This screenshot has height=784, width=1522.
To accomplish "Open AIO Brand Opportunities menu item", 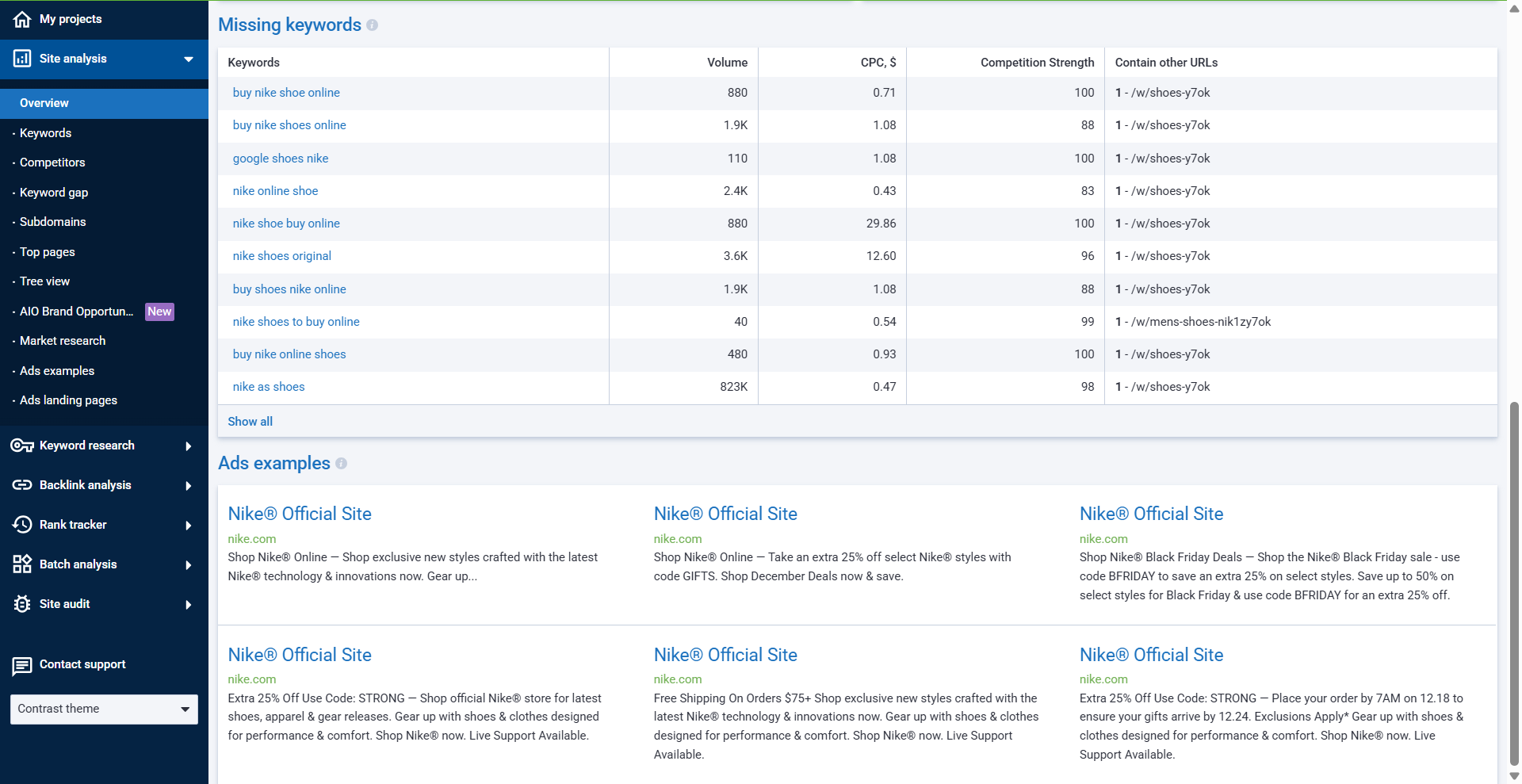I will 76,312.
